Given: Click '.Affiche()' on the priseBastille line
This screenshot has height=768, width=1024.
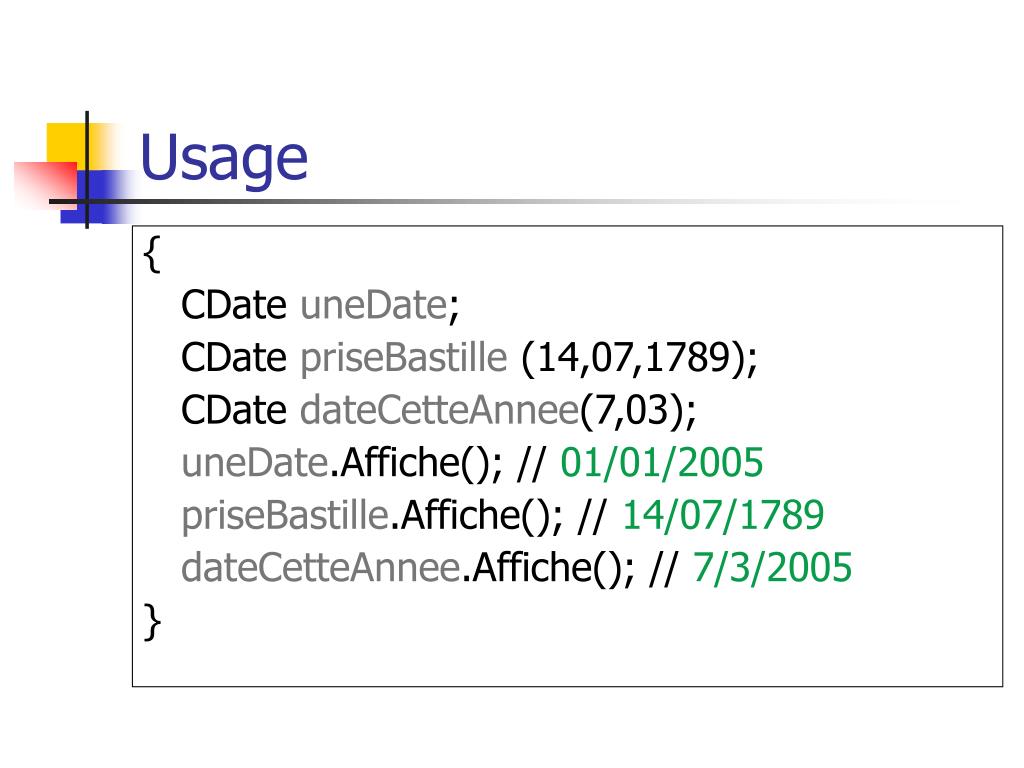Looking at the screenshot, I should coord(475,515).
